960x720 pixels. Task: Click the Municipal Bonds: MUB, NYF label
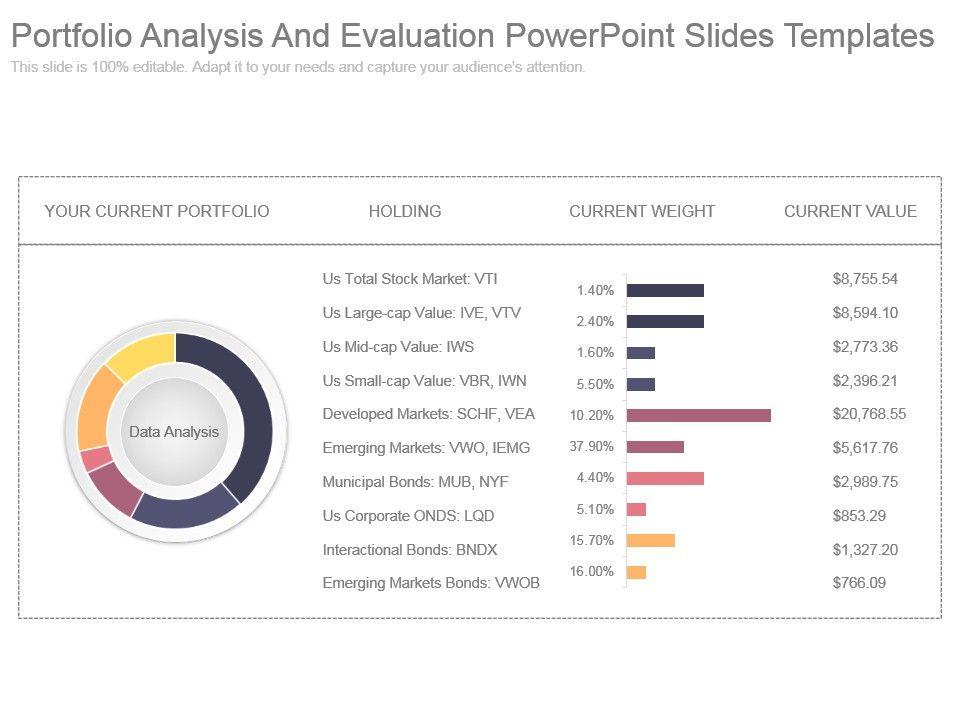(x=415, y=482)
